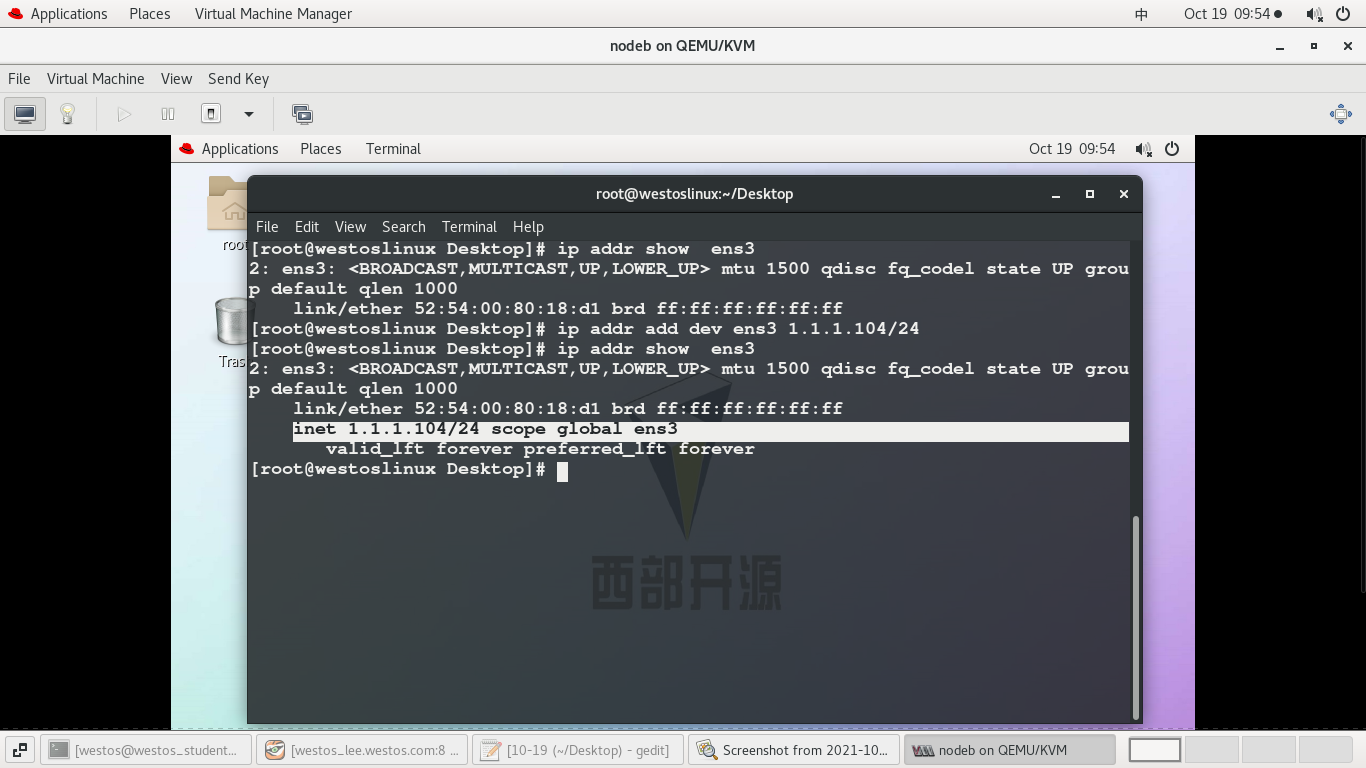This screenshot has width=1366, height=768.
Task: Pause the virtual machine
Action: [167, 113]
